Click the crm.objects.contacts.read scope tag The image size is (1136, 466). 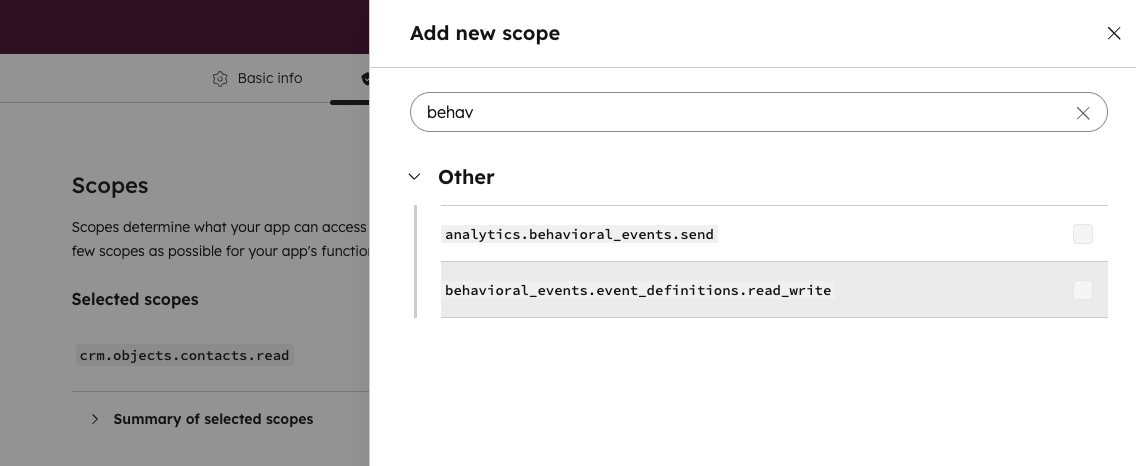coord(184,355)
